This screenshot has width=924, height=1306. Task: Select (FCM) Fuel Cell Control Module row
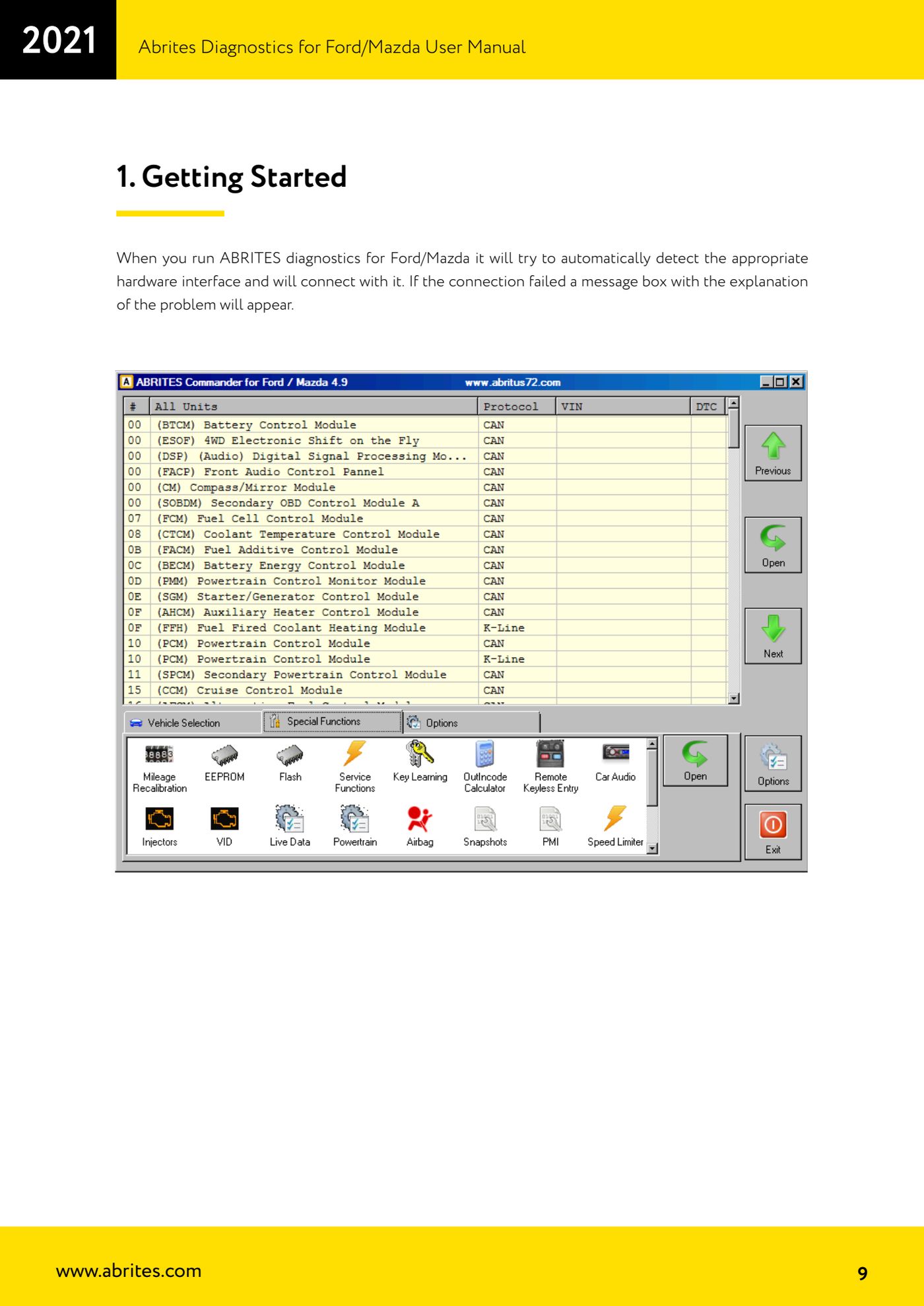click(x=426, y=519)
